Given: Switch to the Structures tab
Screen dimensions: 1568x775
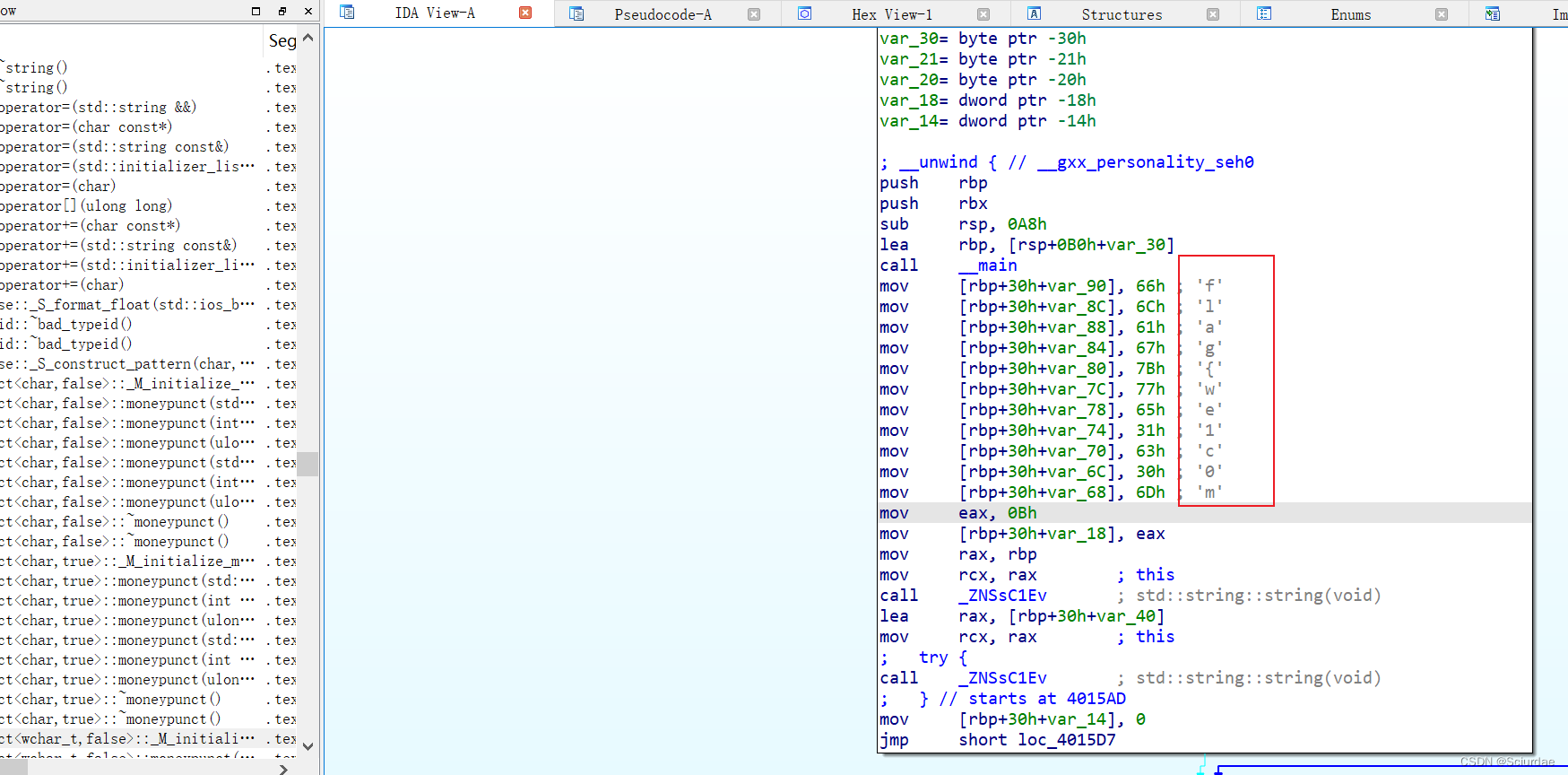Looking at the screenshot, I should coord(1122,14).
